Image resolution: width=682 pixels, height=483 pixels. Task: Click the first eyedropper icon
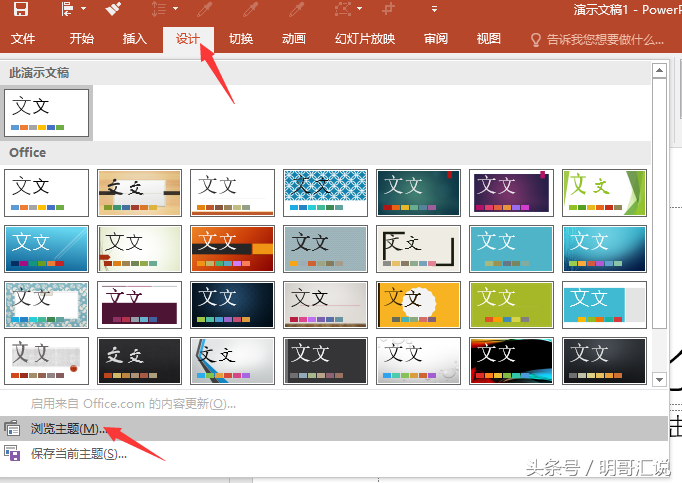pyautogui.click(x=205, y=9)
